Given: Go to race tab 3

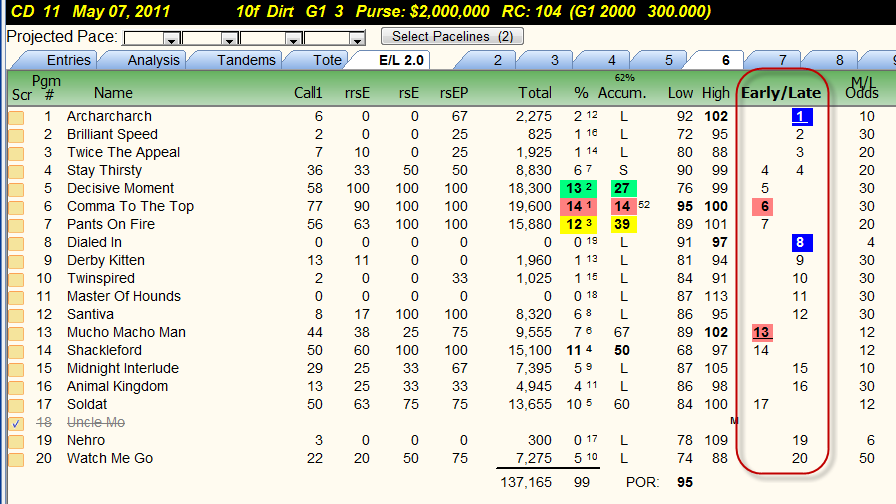Looking at the screenshot, I should (554, 60).
